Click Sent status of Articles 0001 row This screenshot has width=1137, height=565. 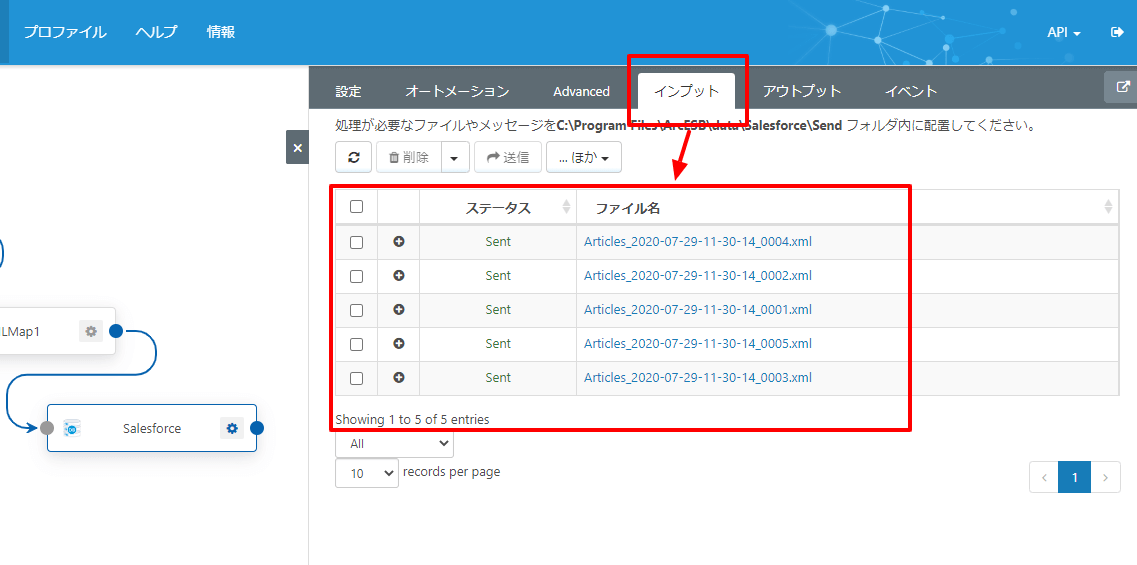point(498,310)
